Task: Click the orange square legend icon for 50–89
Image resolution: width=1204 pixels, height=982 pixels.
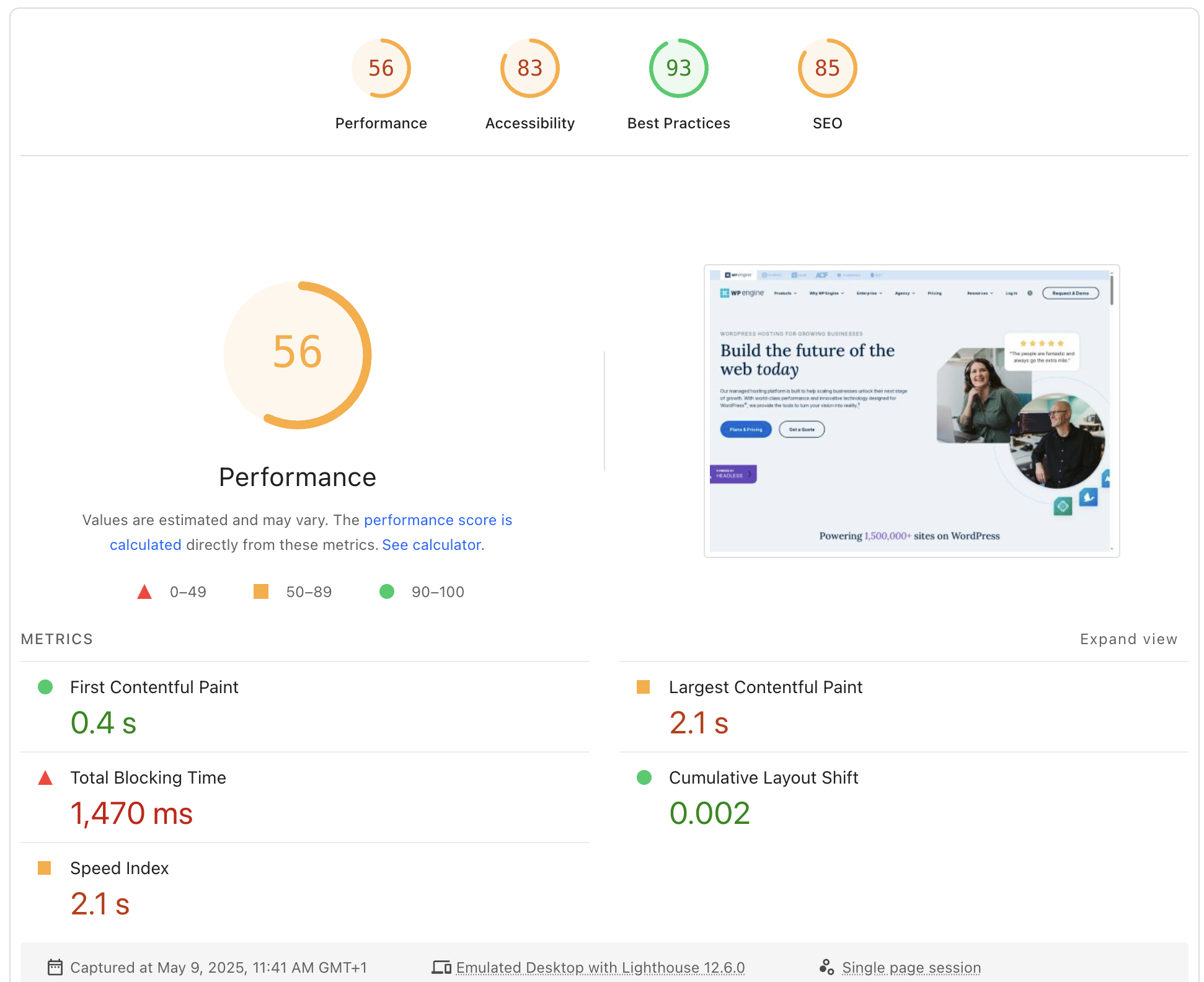Action: [x=261, y=591]
